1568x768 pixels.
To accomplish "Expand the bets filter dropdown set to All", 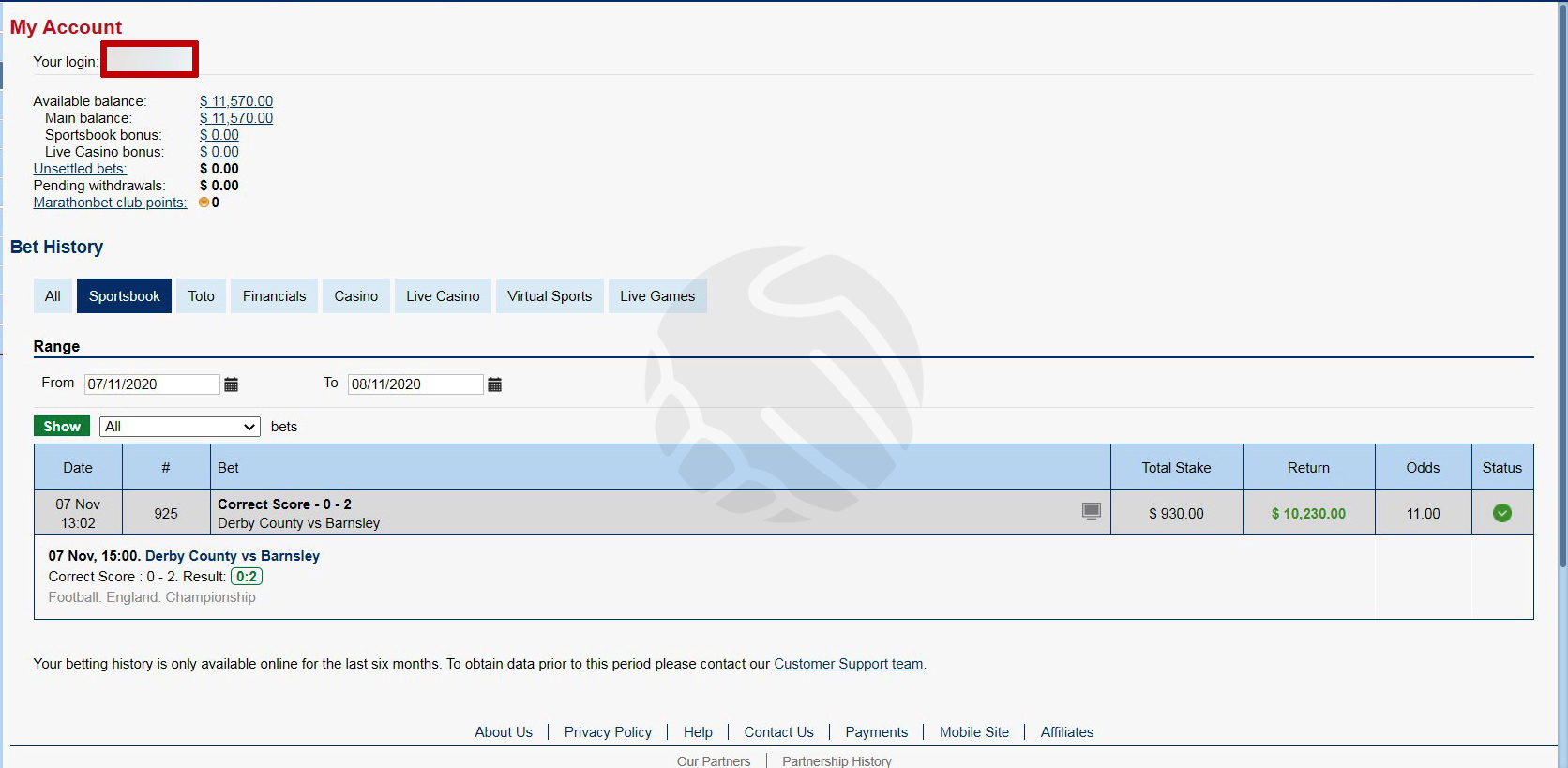I will point(180,427).
